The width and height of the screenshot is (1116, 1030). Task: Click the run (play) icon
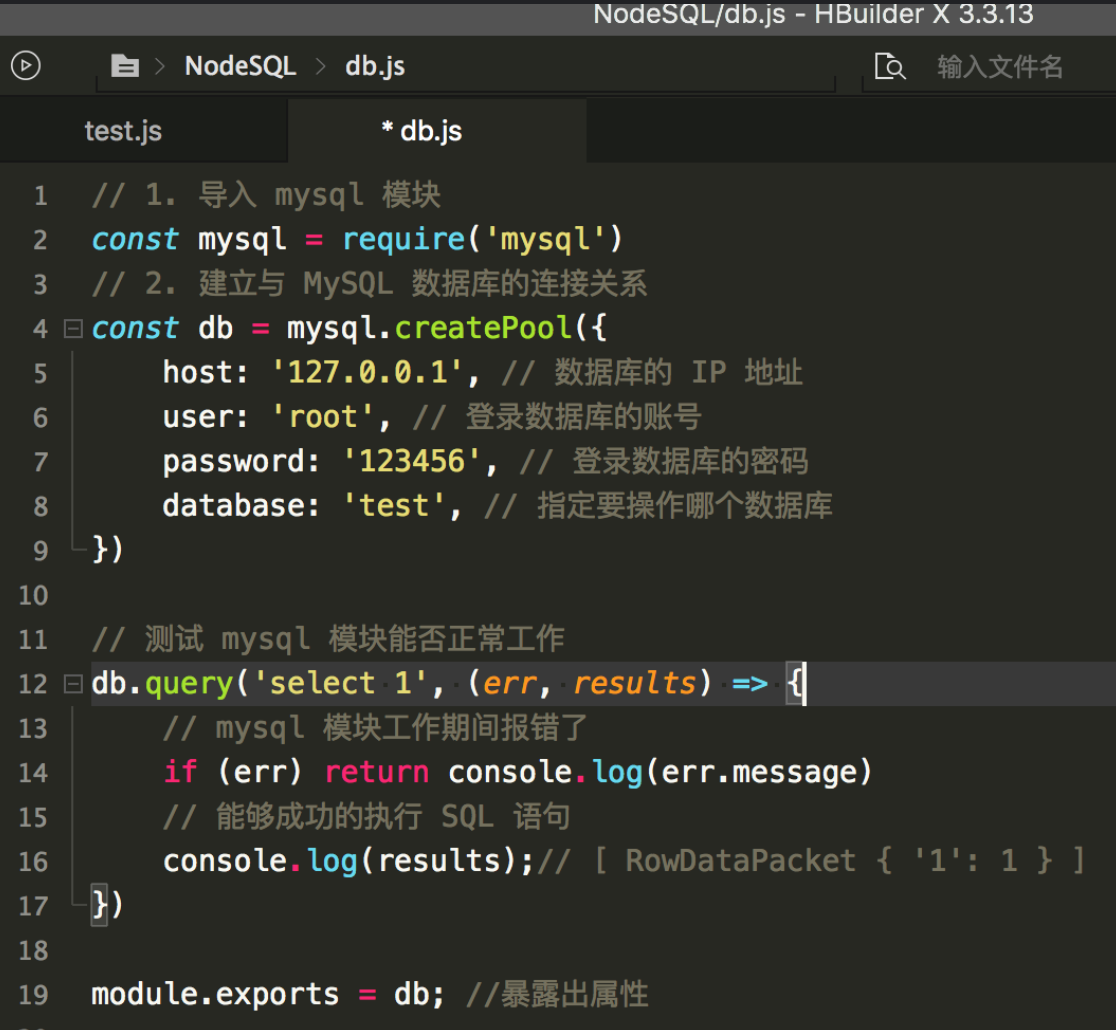pyautogui.click(x=26, y=66)
